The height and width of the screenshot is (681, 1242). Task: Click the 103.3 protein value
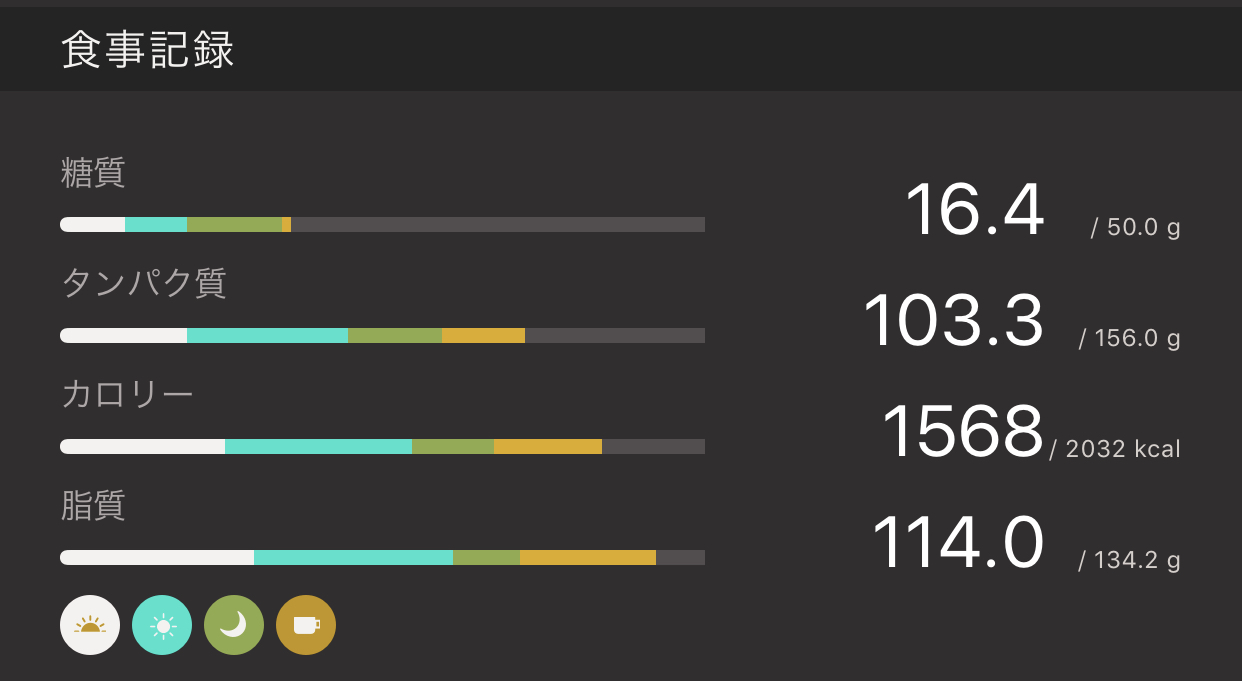(x=953, y=322)
